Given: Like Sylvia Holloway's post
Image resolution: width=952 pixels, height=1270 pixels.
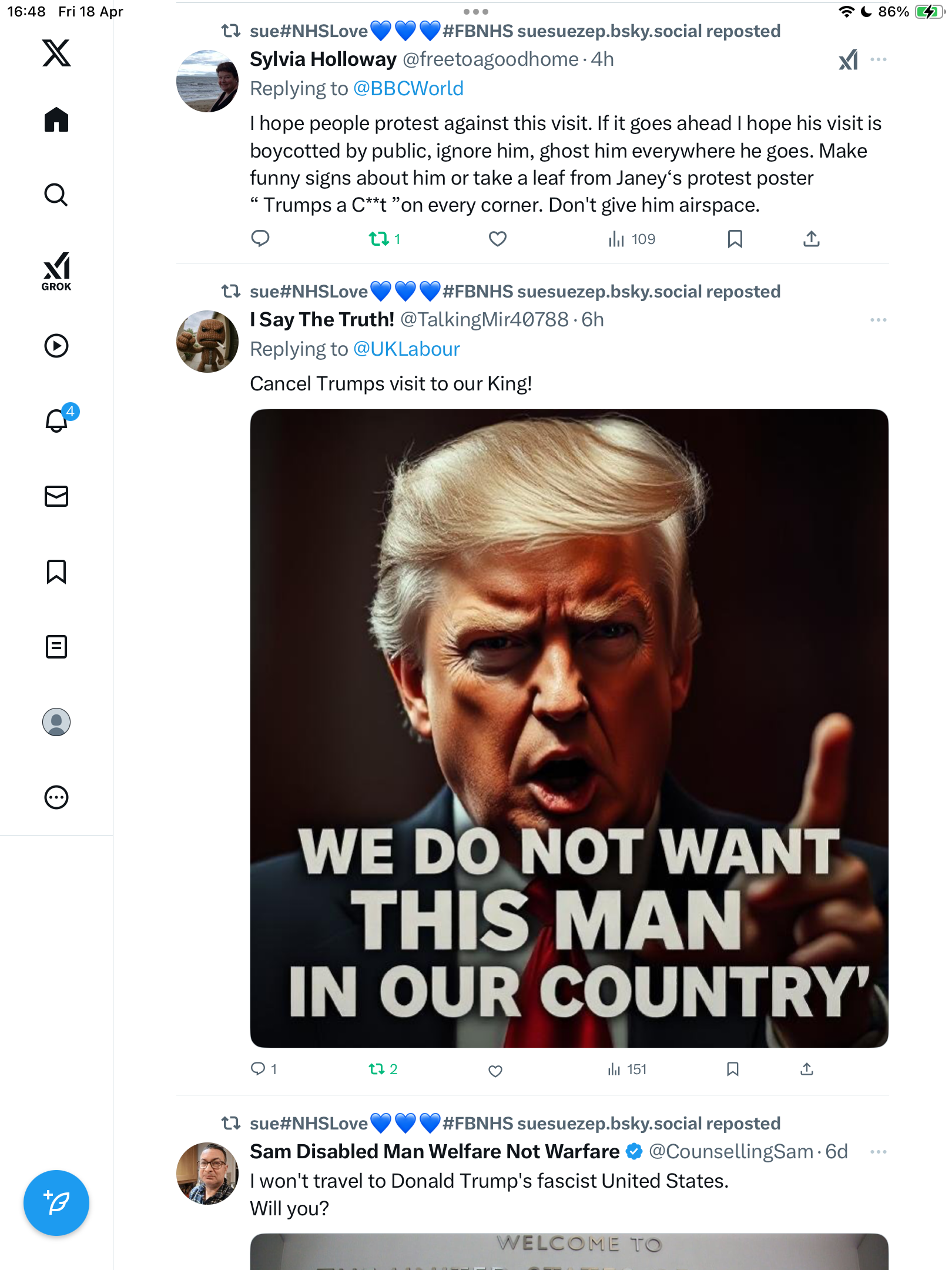Looking at the screenshot, I should pyautogui.click(x=498, y=239).
